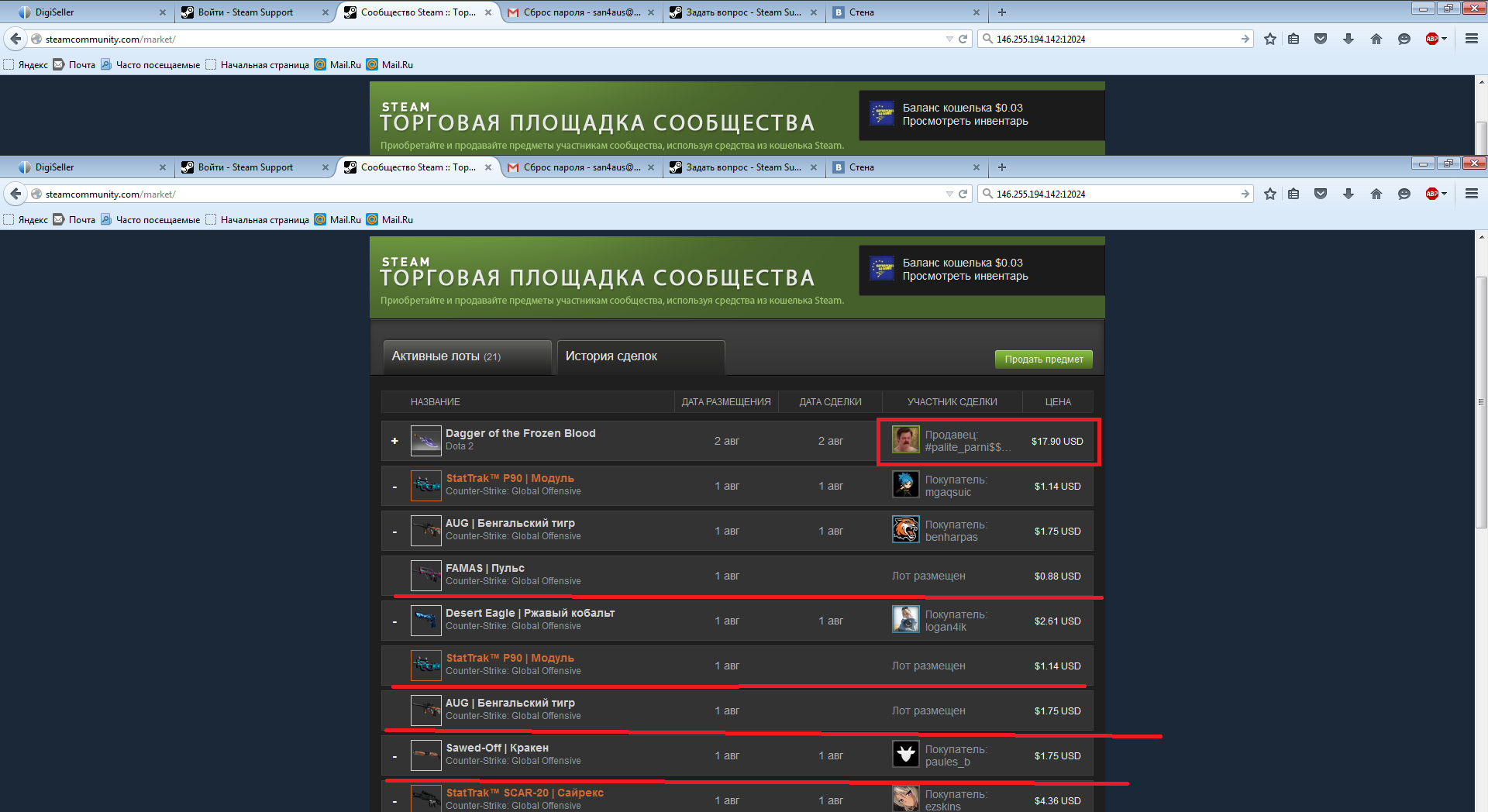The image size is (1488, 812).
Task: Open the Dagger of the Frozen Blood thumbnail
Action: [x=425, y=441]
